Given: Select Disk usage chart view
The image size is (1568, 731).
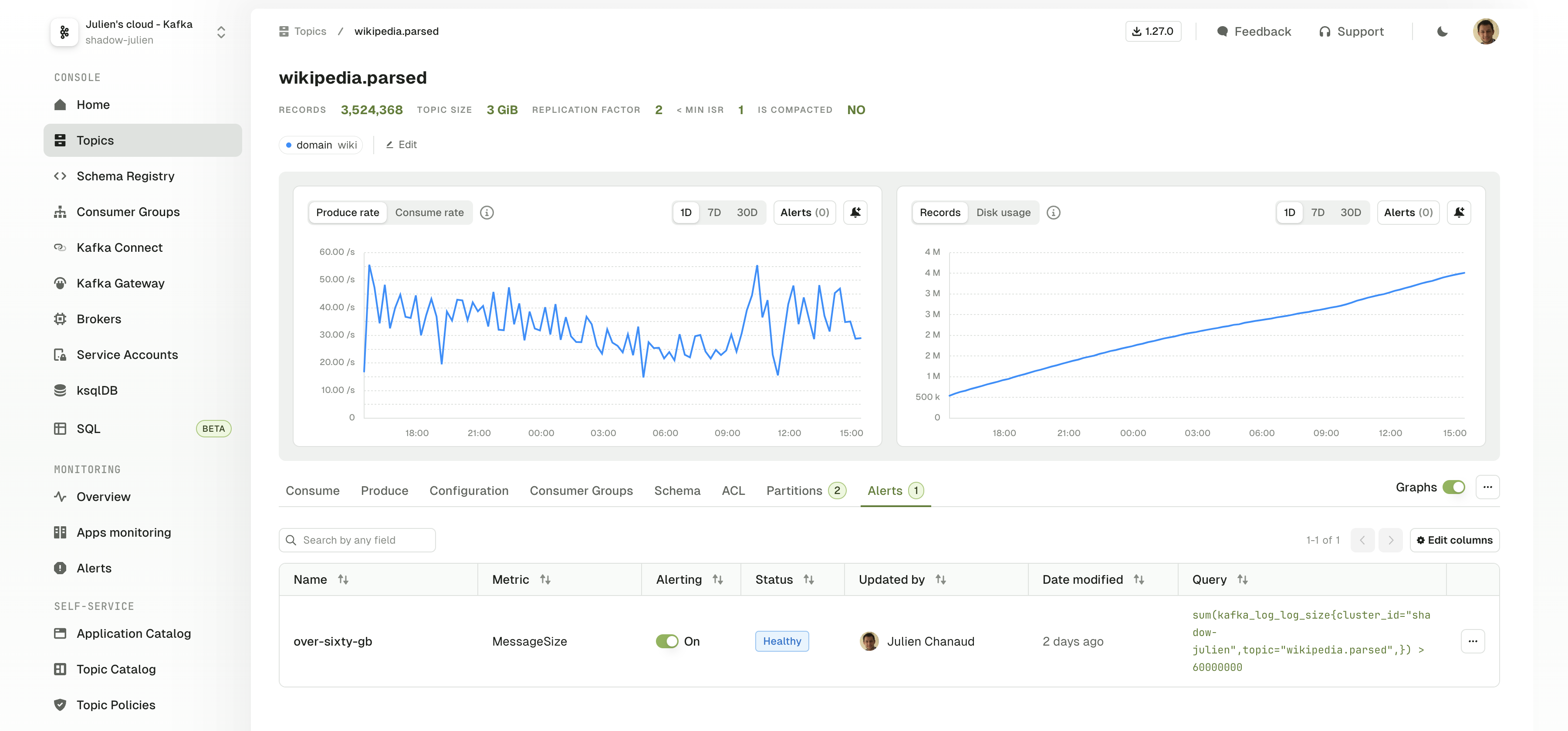Looking at the screenshot, I should 1003,213.
